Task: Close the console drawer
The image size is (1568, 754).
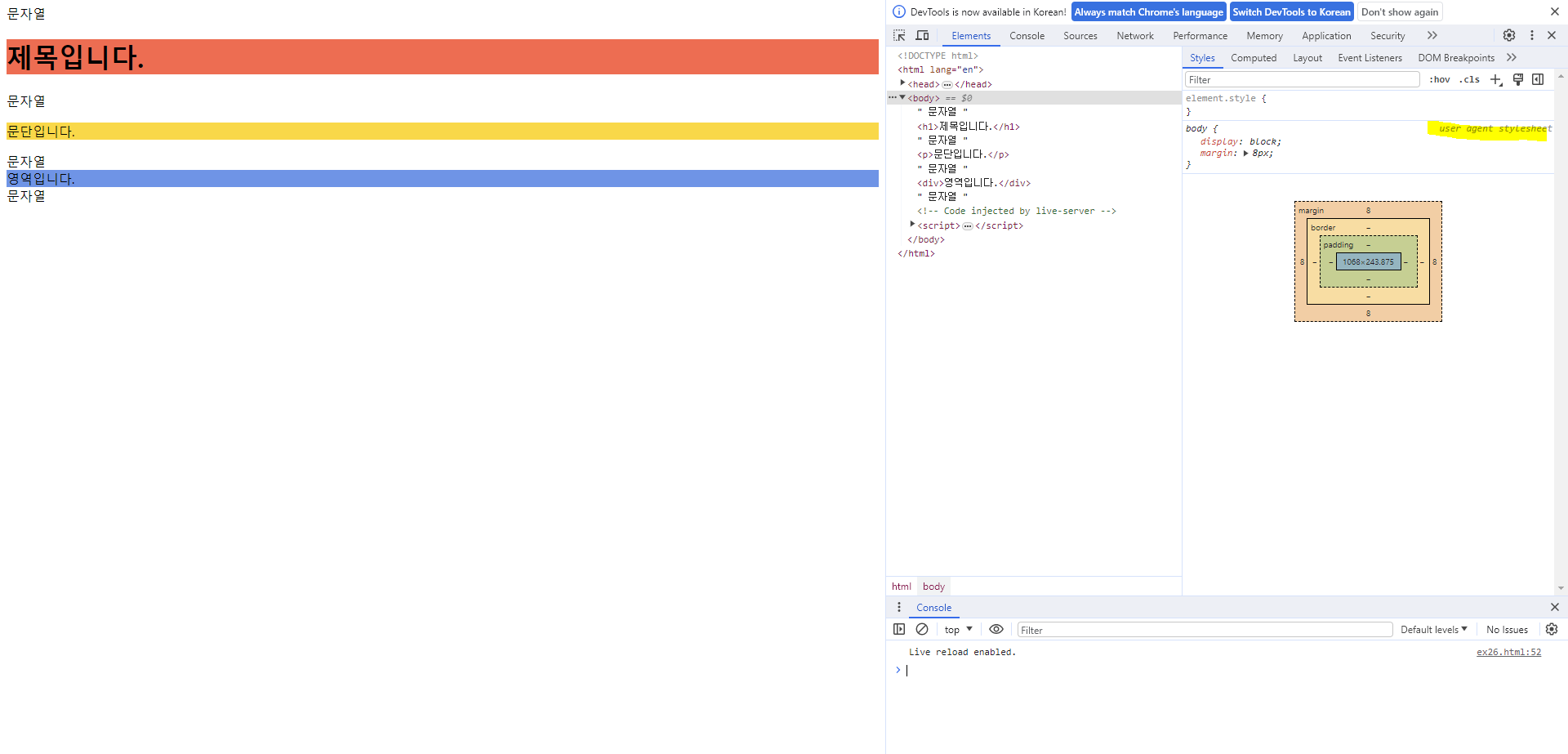Action: pyautogui.click(x=1555, y=607)
